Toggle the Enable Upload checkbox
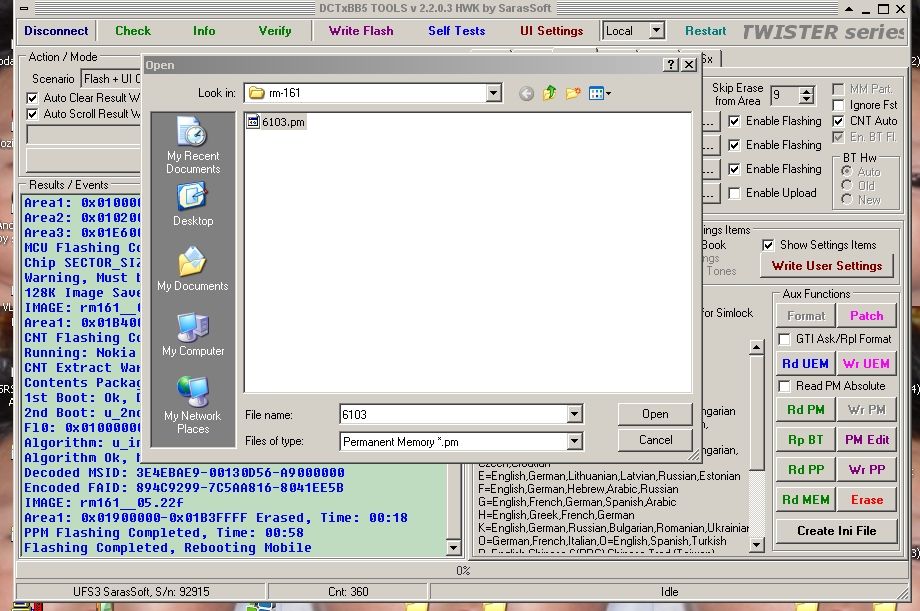The height and width of the screenshot is (611, 920). (735, 193)
